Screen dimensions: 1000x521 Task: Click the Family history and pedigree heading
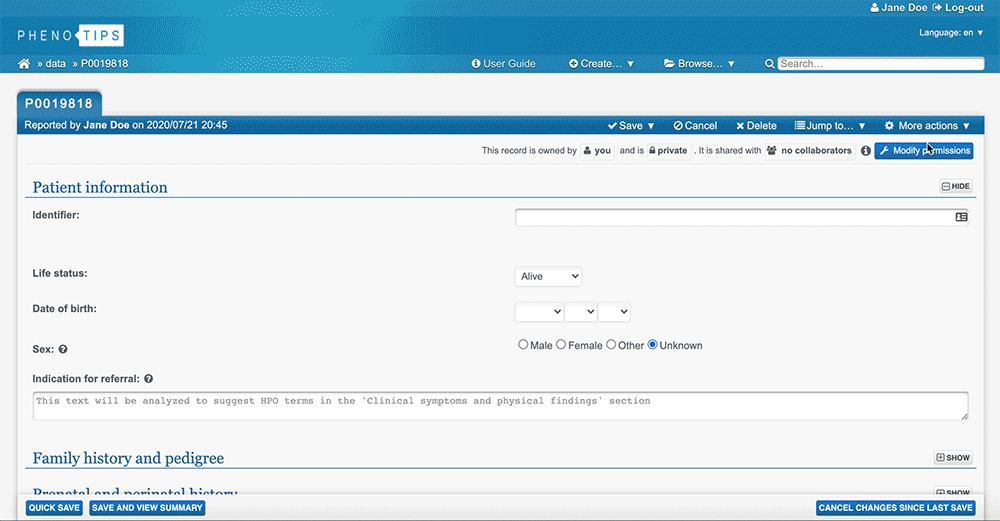tap(128, 459)
